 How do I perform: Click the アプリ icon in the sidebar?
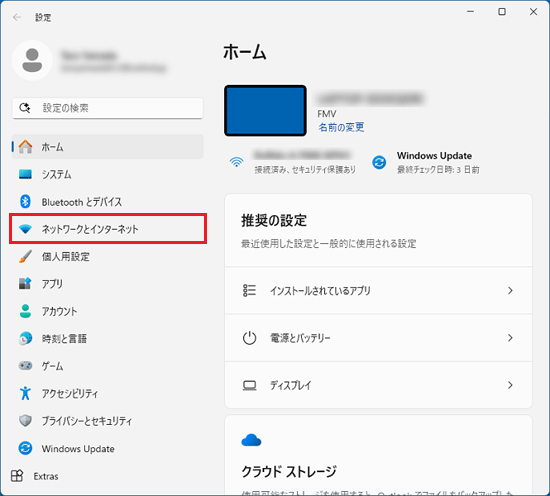pos(25,283)
